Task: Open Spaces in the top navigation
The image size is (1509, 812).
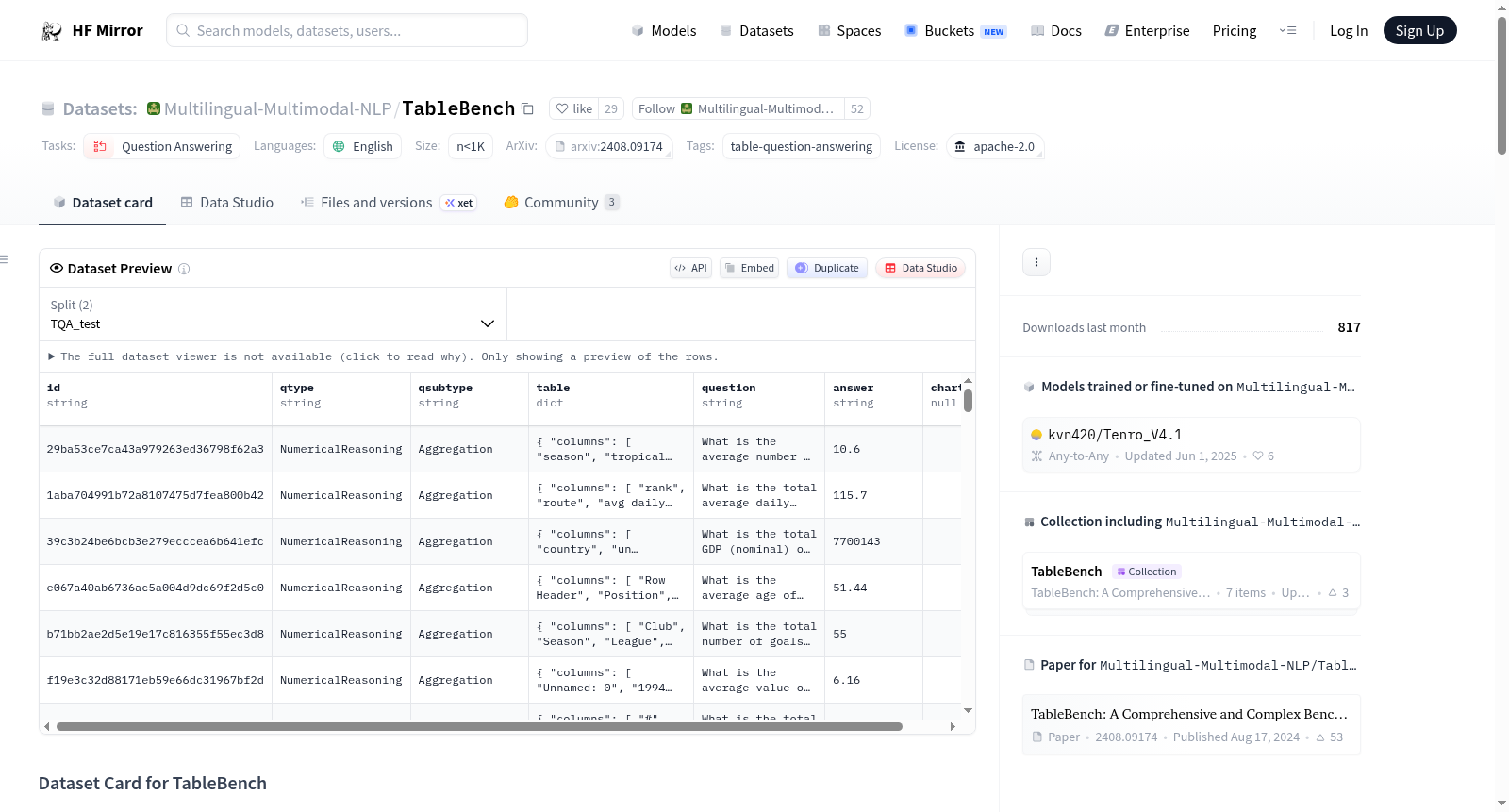Action: coord(849,31)
